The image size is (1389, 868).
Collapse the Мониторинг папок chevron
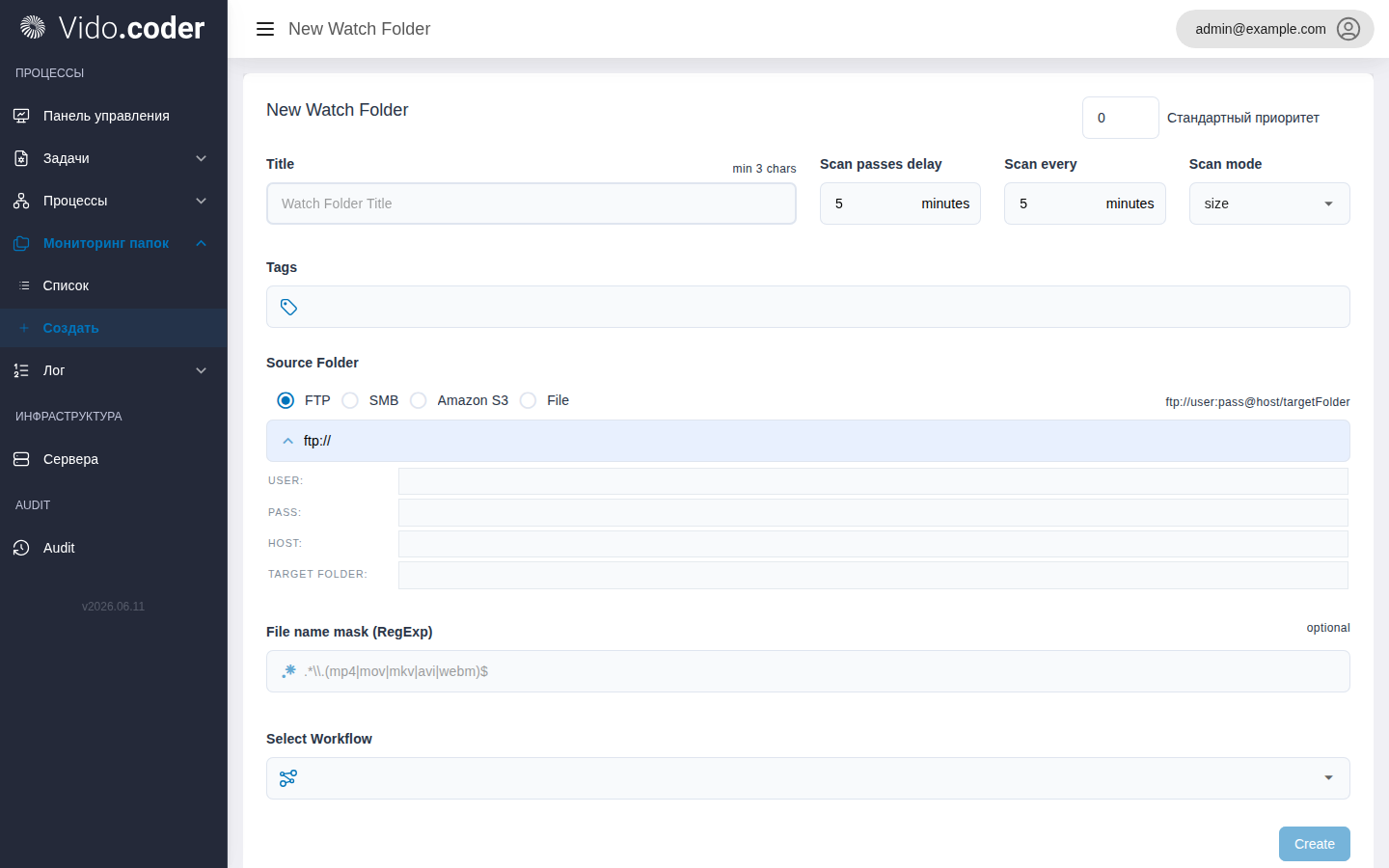(x=202, y=243)
